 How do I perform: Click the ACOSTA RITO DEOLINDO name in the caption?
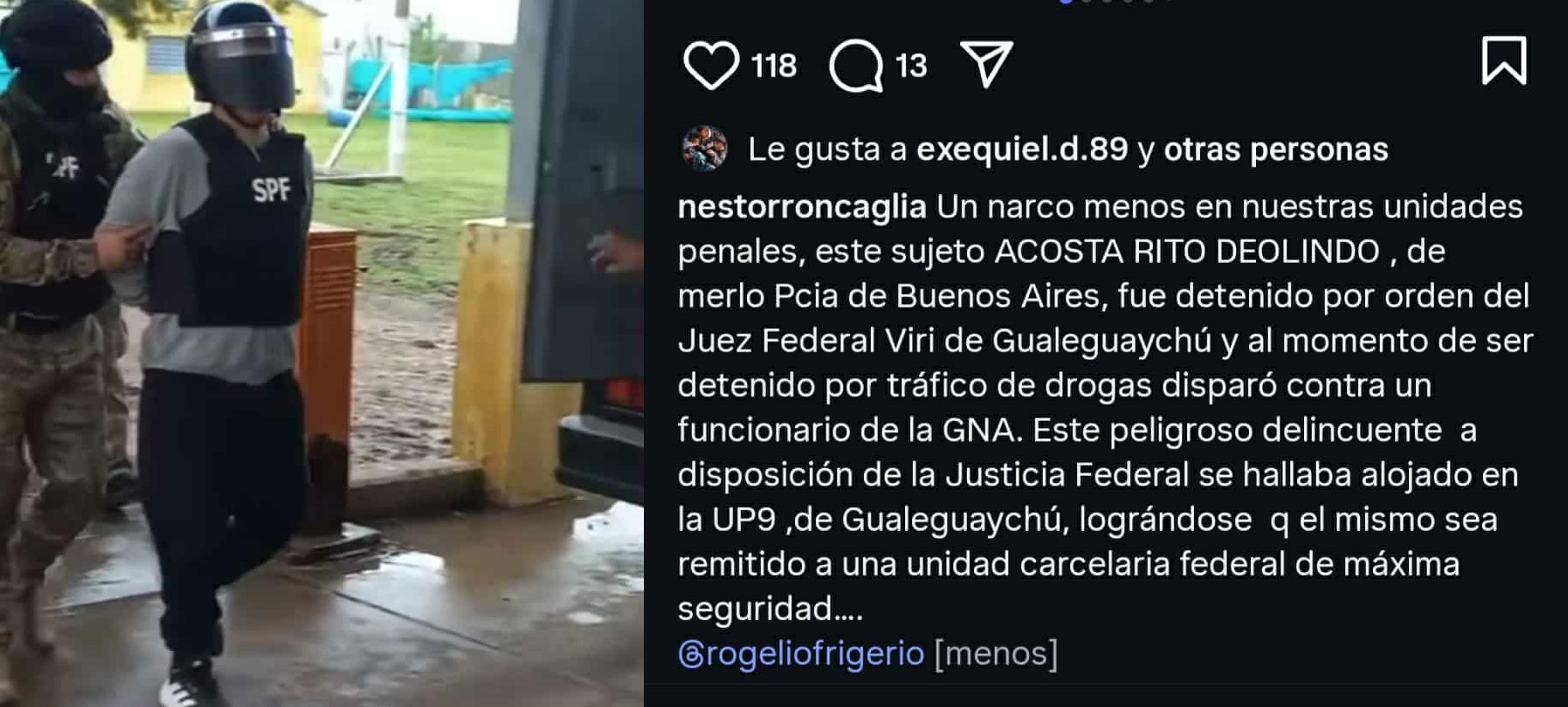click(x=1187, y=252)
